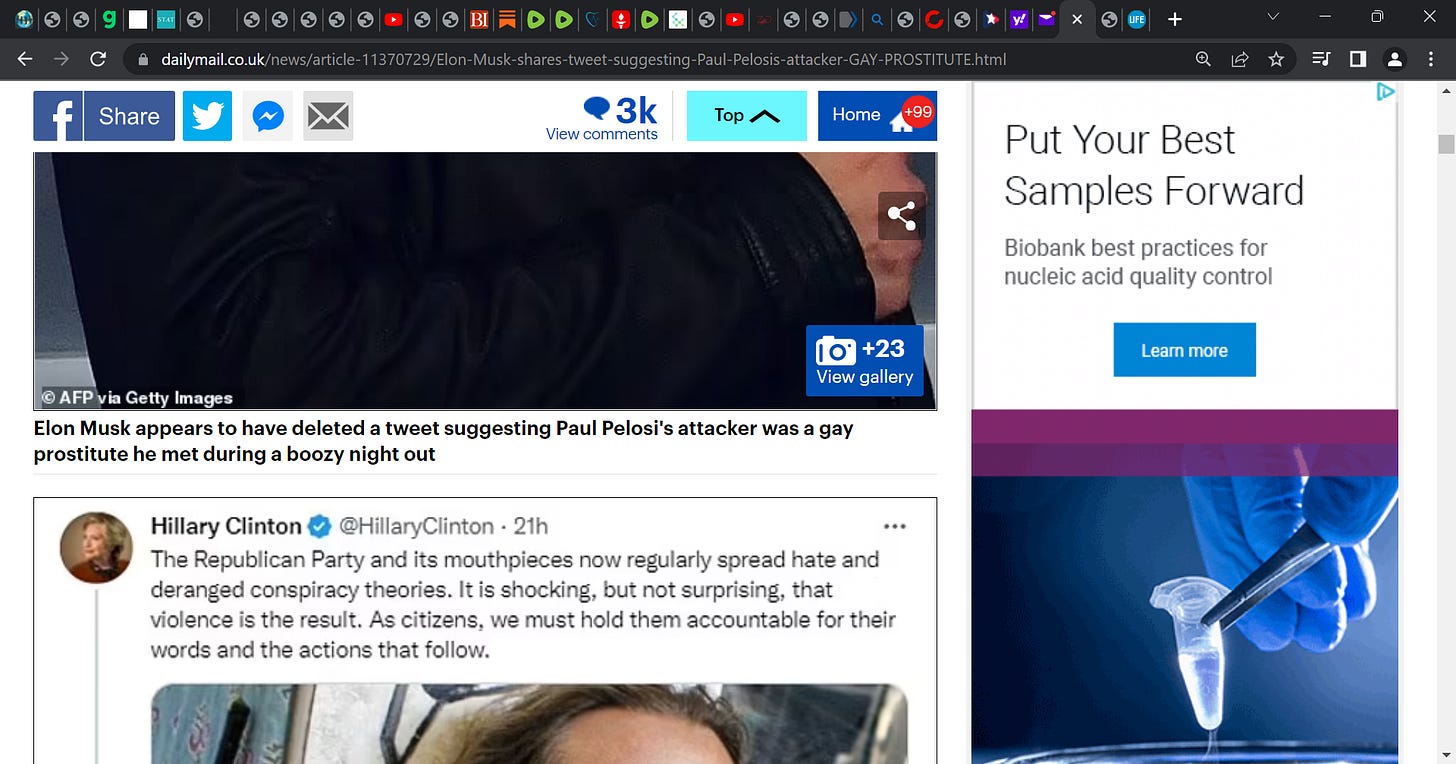Viewport: 1456px width, 764px height.
Task: Switch to the blue search magnifier tab
Action: (x=877, y=19)
